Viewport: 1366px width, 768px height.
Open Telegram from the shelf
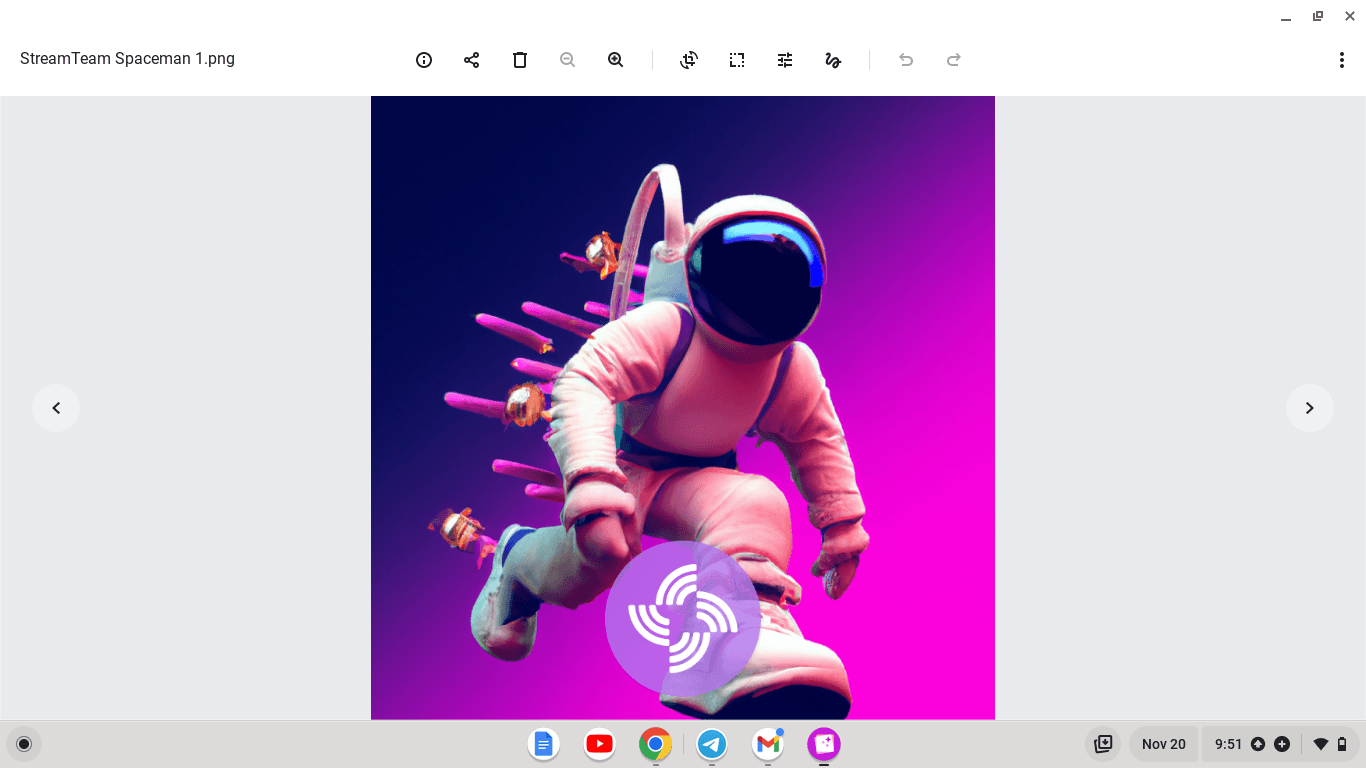[712, 744]
